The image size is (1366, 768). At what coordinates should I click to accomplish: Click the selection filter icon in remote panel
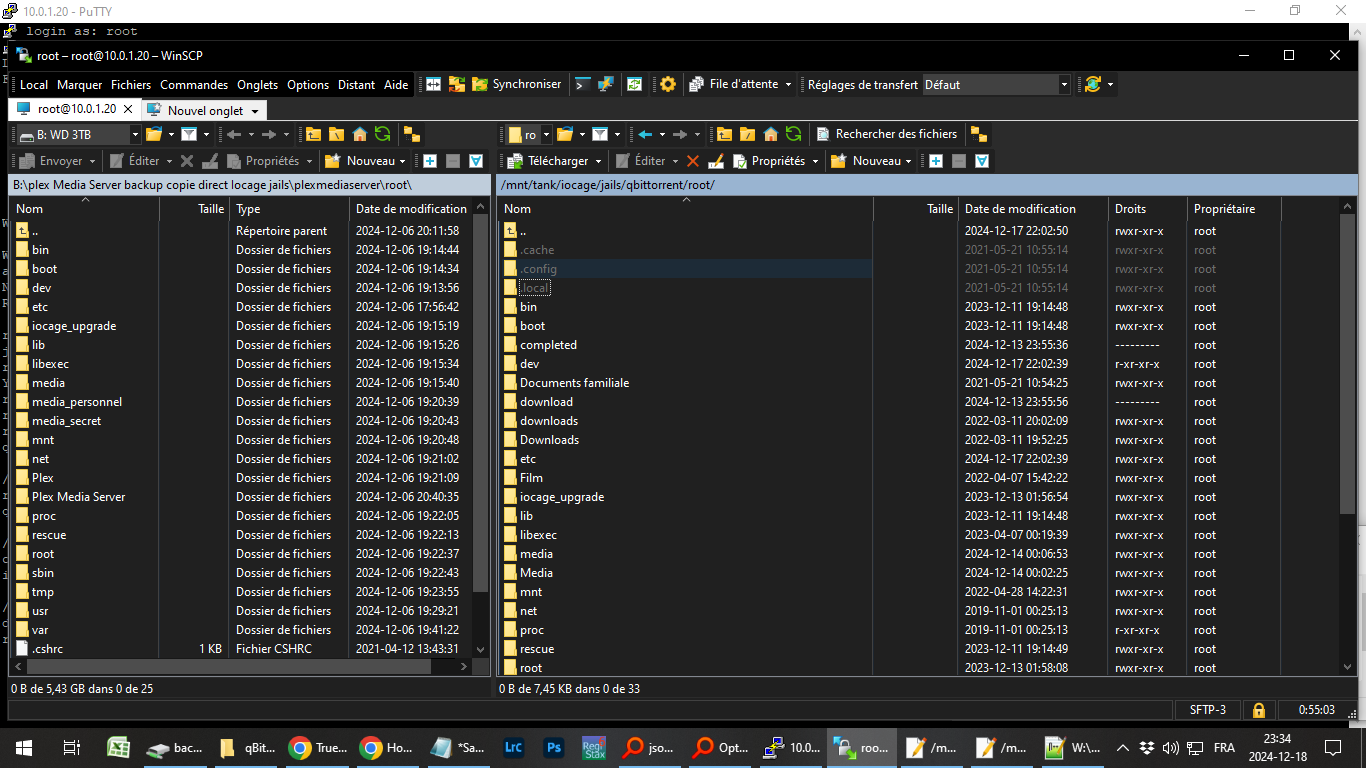coord(982,161)
